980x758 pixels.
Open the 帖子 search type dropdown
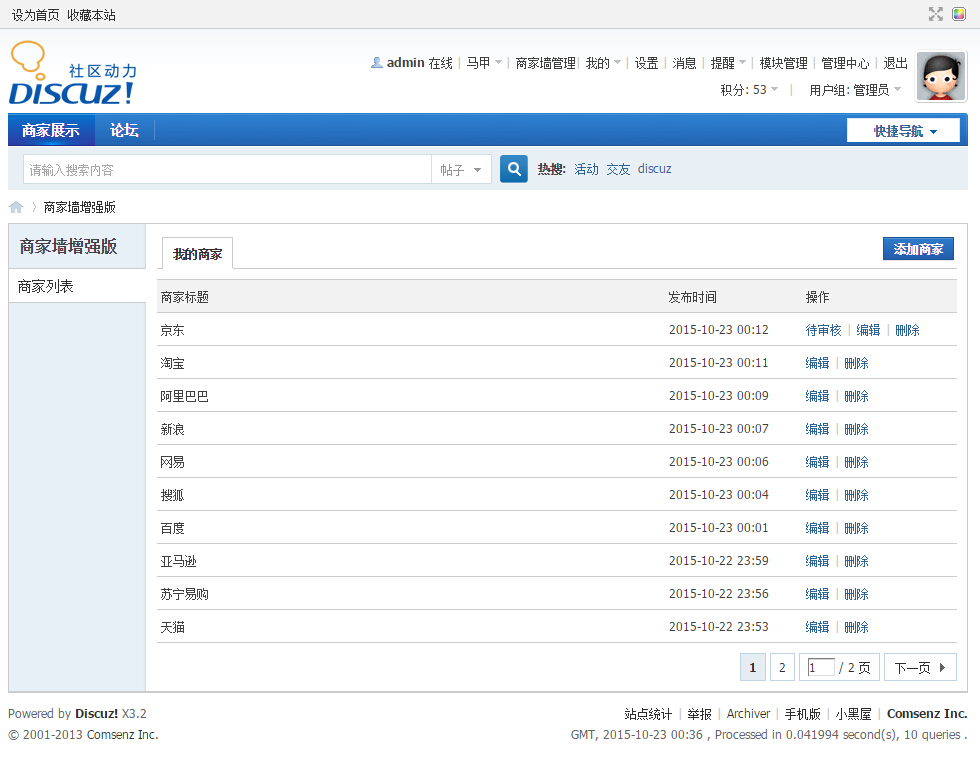(461, 170)
